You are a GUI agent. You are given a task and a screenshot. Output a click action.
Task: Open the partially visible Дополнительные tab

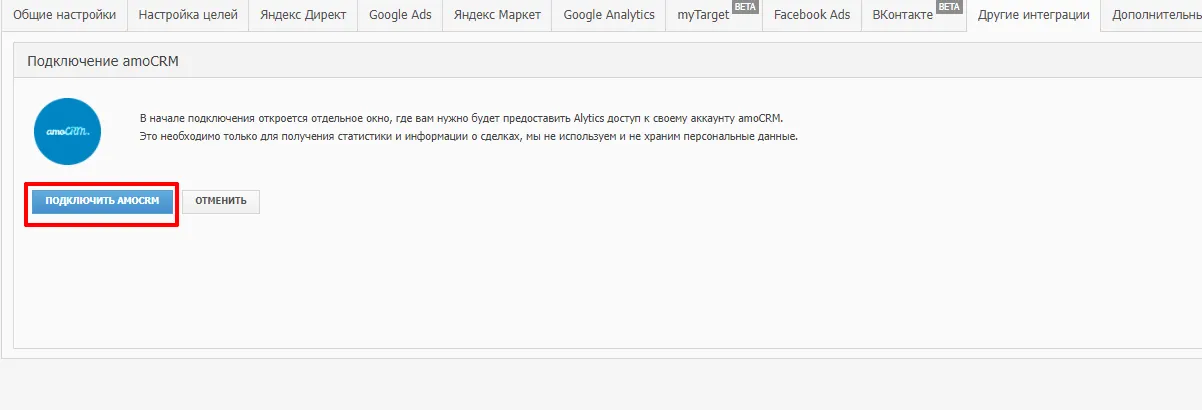(1152, 16)
